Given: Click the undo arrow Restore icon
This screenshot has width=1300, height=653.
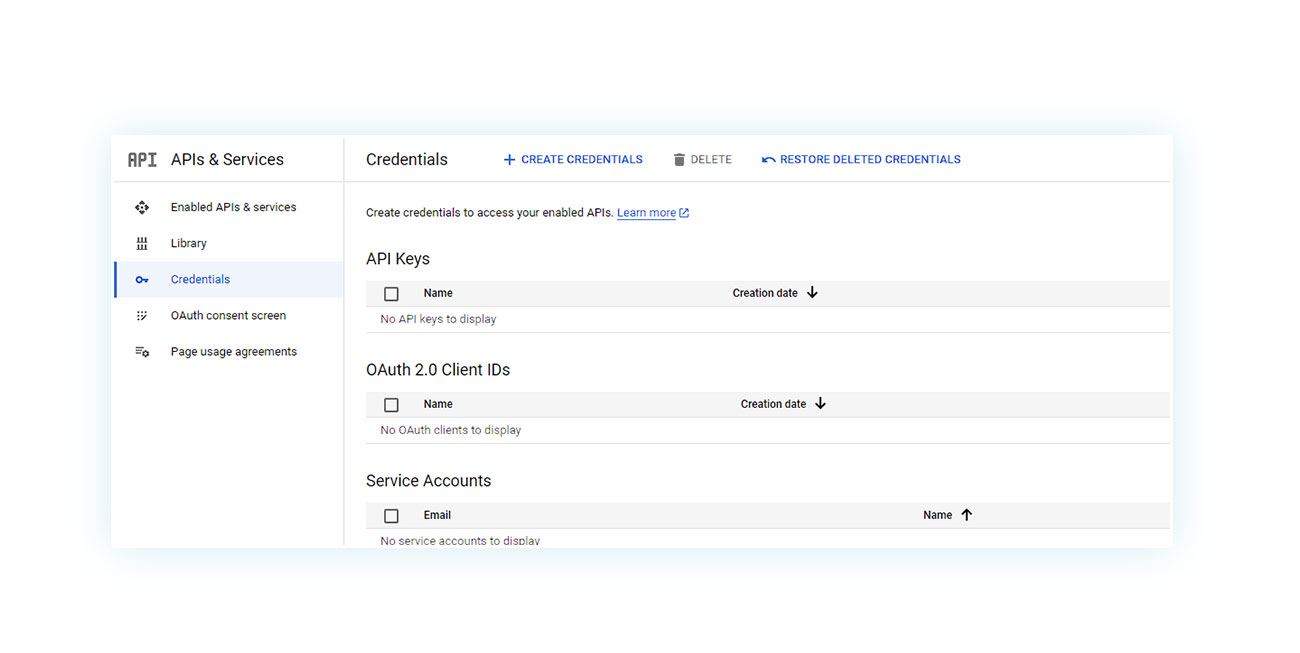Looking at the screenshot, I should pyautogui.click(x=768, y=159).
